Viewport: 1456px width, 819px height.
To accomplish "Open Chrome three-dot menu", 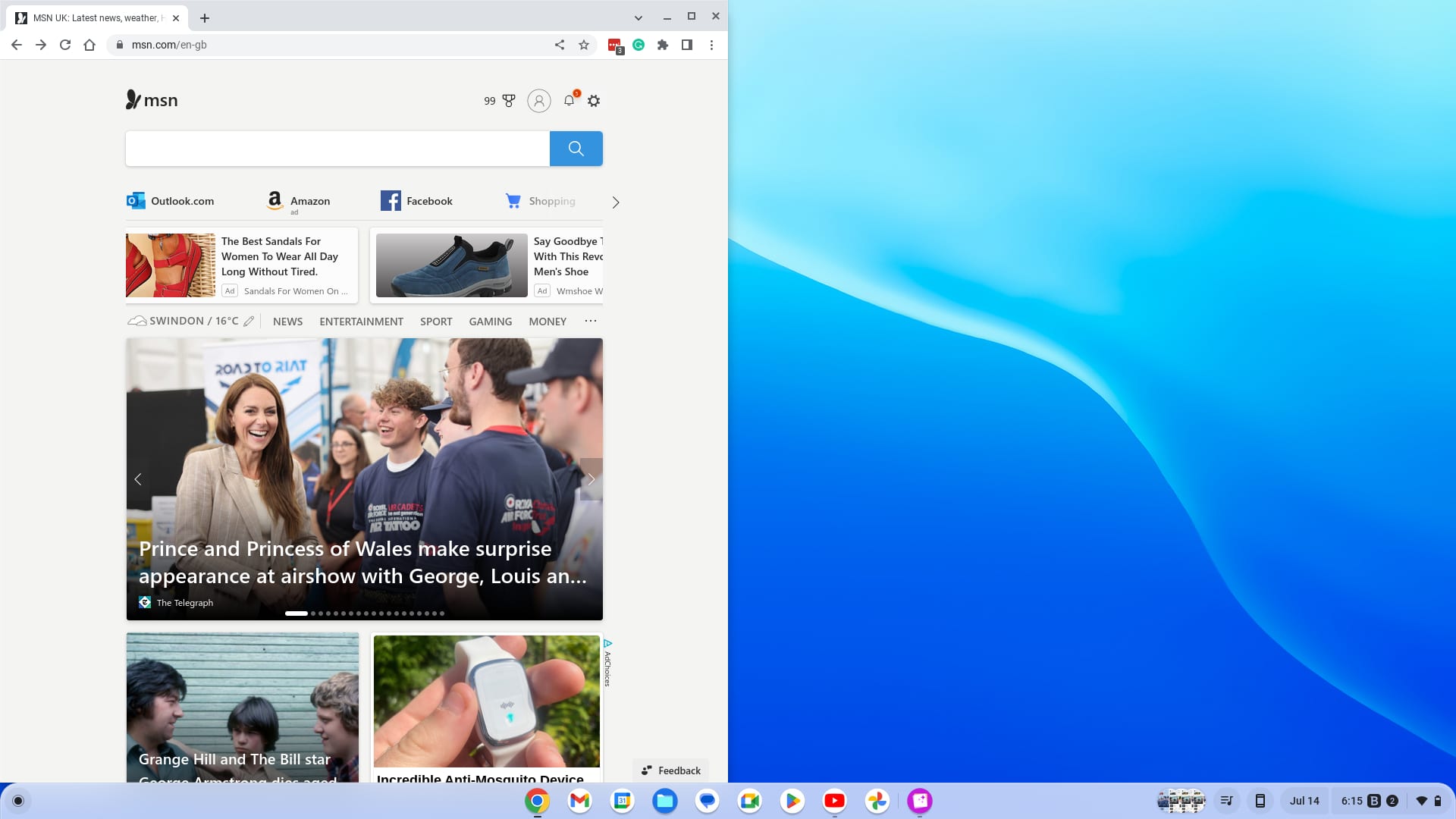I will 711,45.
